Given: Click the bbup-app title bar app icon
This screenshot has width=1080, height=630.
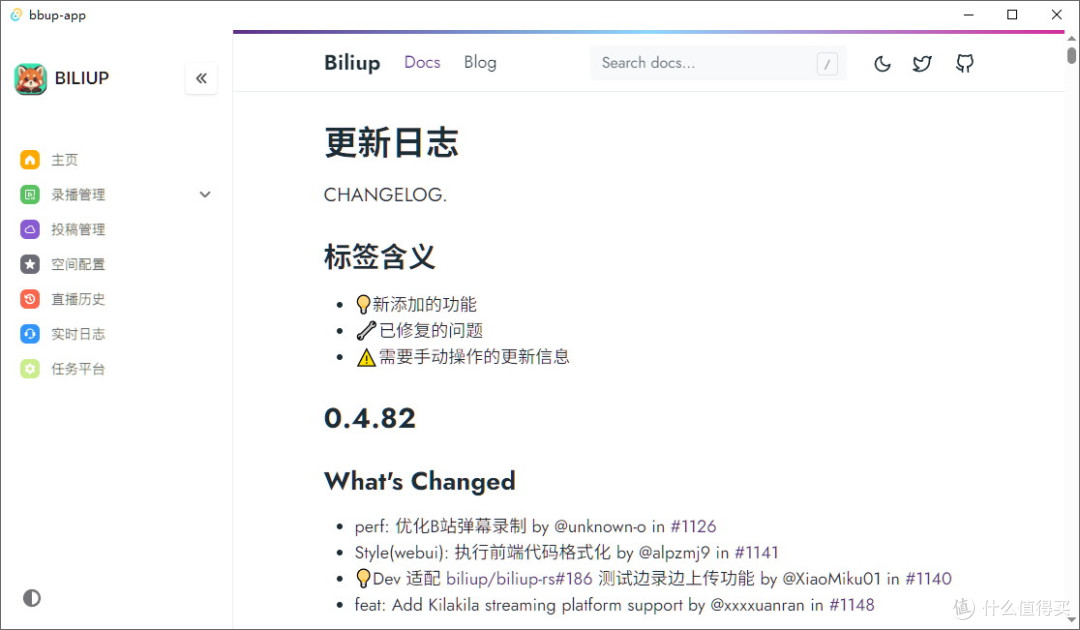Looking at the screenshot, I should click(x=16, y=14).
